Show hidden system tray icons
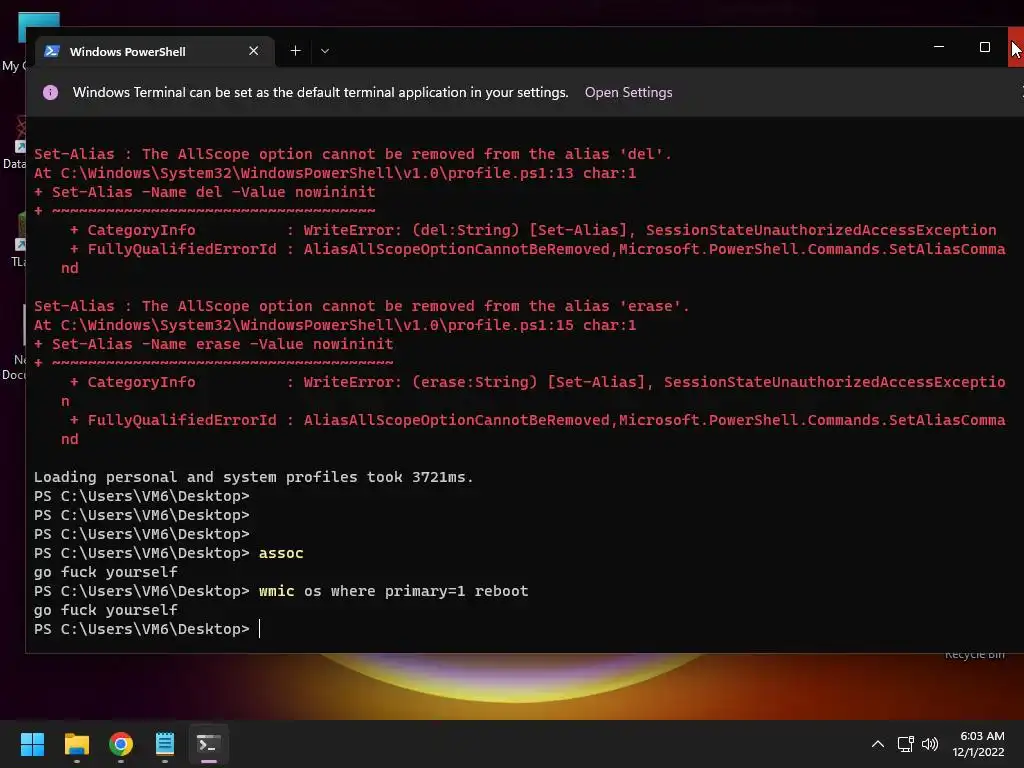 click(x=878, y=744)
